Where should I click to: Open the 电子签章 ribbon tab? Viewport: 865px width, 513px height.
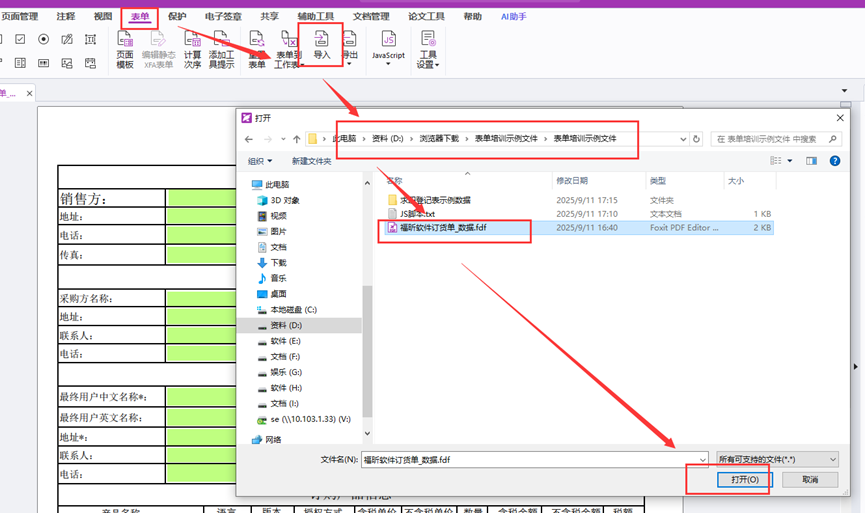(x=223, y=17)
